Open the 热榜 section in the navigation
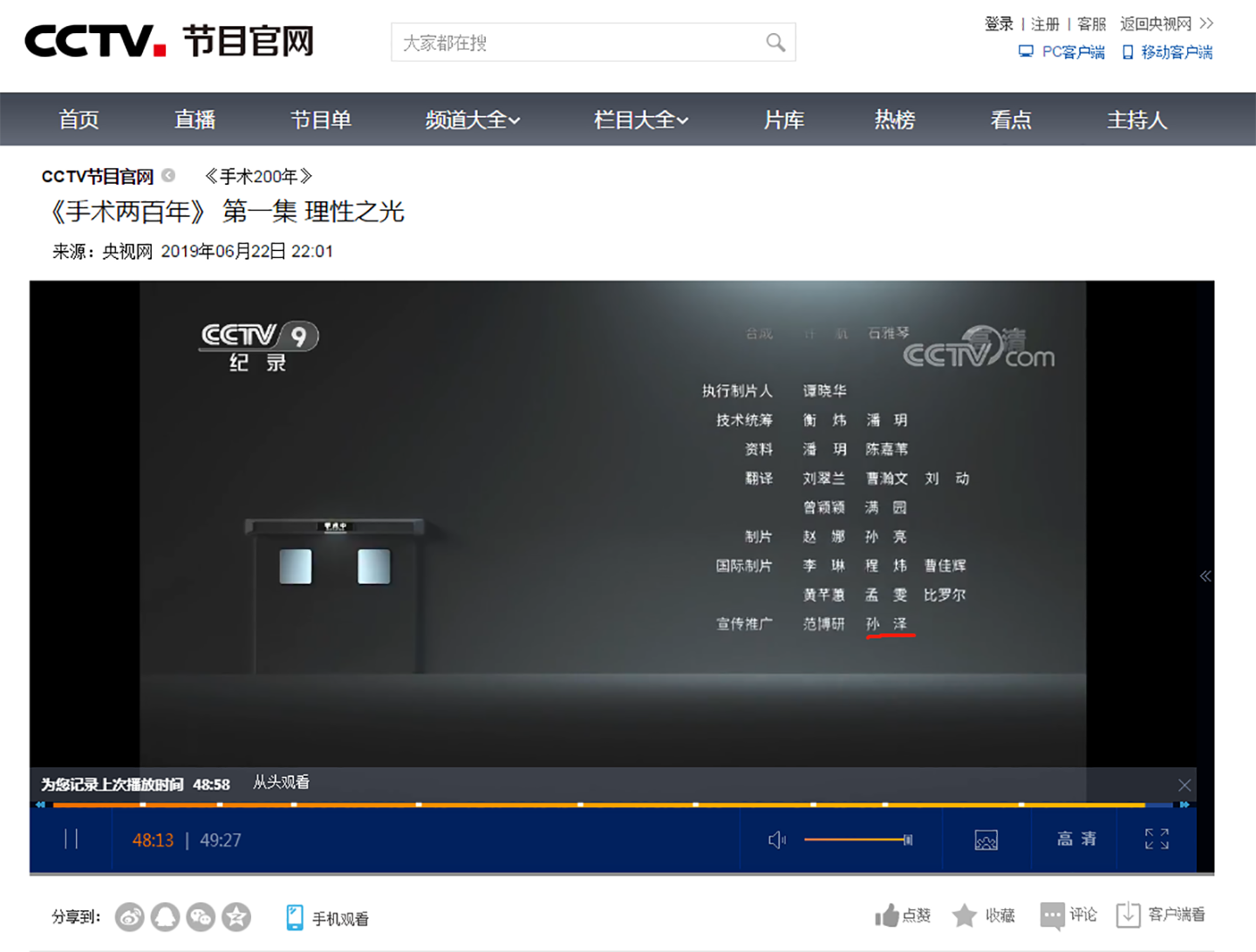The image size is (1256, 952). tap(893, 119)
